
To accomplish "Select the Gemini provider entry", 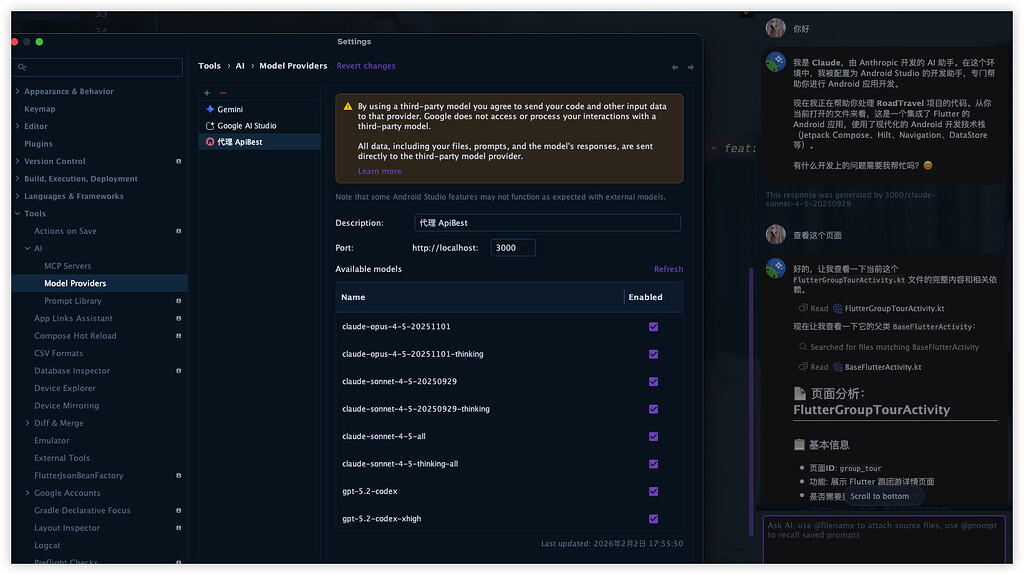I will click(259, 109).
